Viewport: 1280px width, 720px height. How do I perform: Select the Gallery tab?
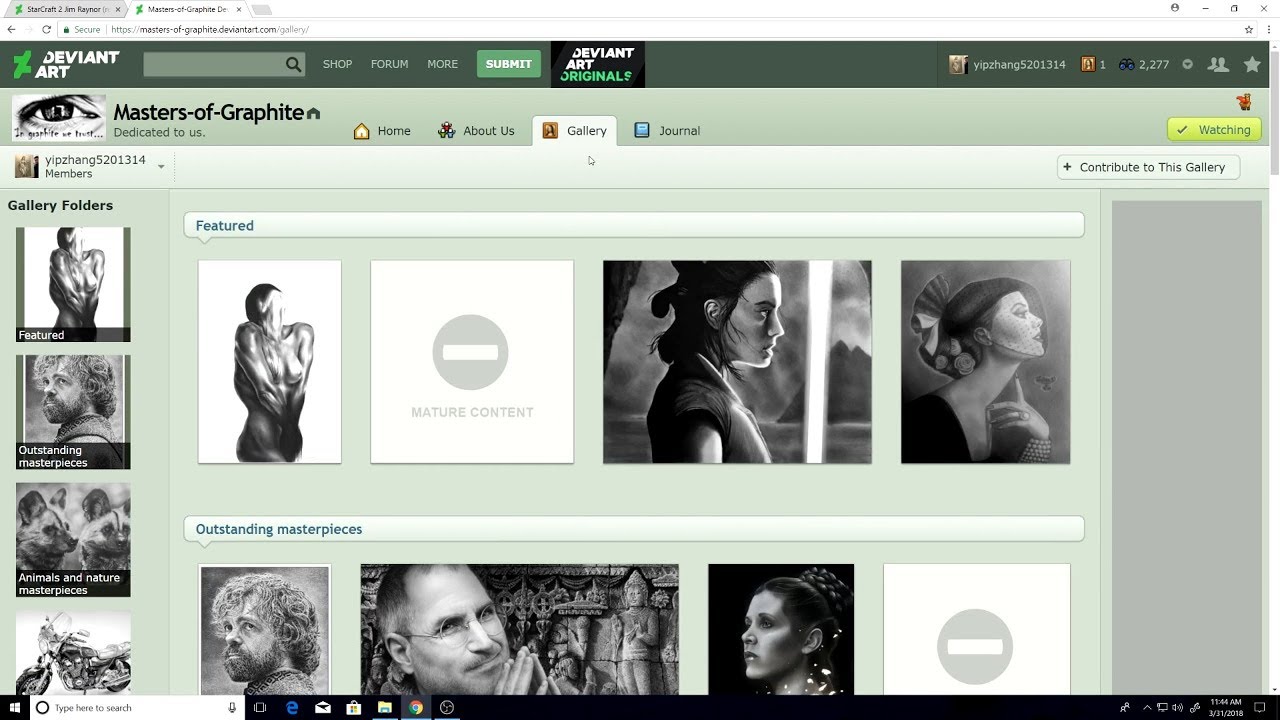pyautogui.click(x=575, y=131)
